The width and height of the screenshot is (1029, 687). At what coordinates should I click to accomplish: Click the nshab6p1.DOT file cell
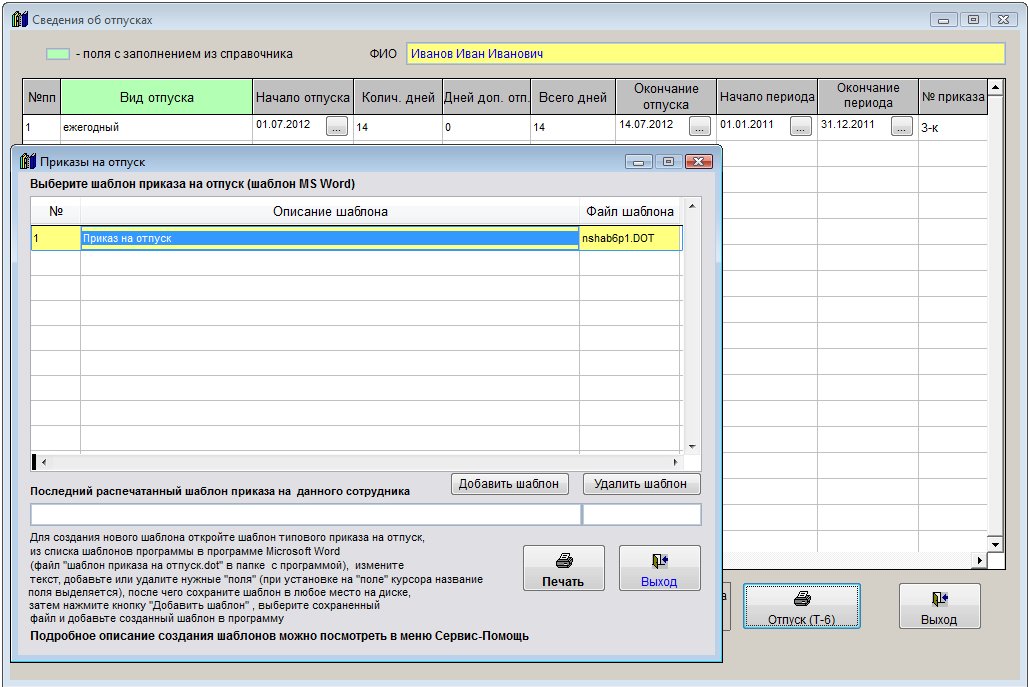click(629, 239)
